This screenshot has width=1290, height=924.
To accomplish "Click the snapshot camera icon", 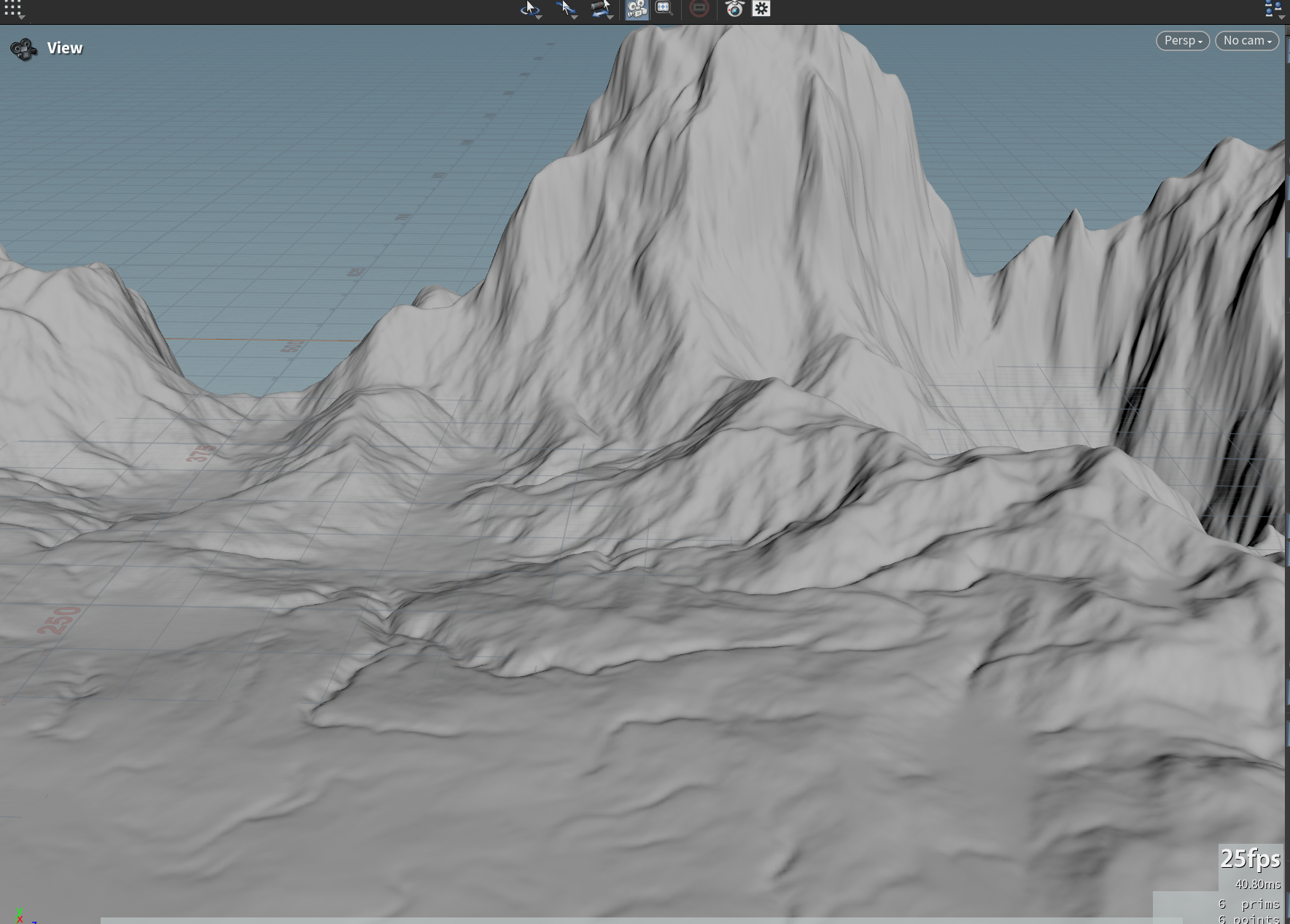I will click(x=734, y=9).
